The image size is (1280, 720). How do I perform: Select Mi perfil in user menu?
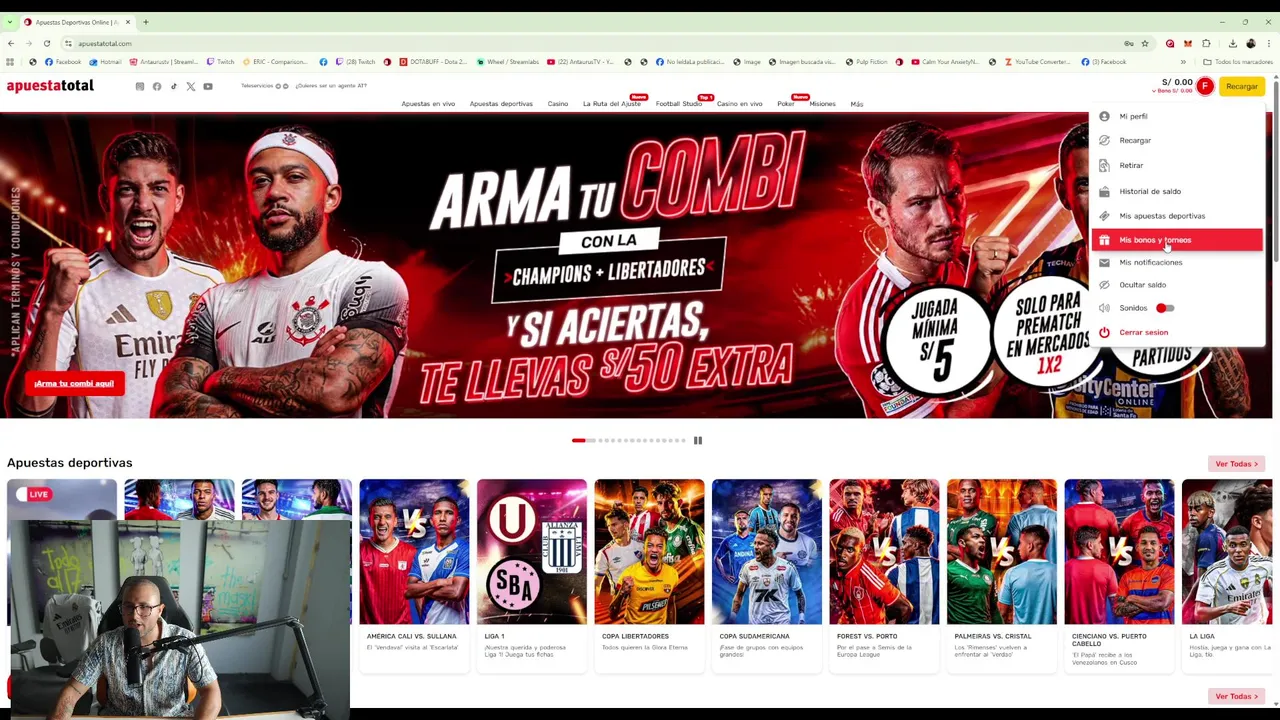click(x=1176, y=116)
